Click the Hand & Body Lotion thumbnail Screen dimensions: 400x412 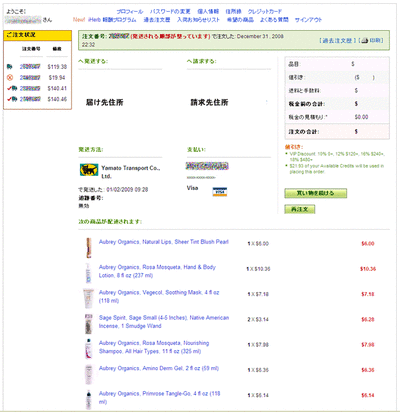pyautogui.click(x=88, y=273)
